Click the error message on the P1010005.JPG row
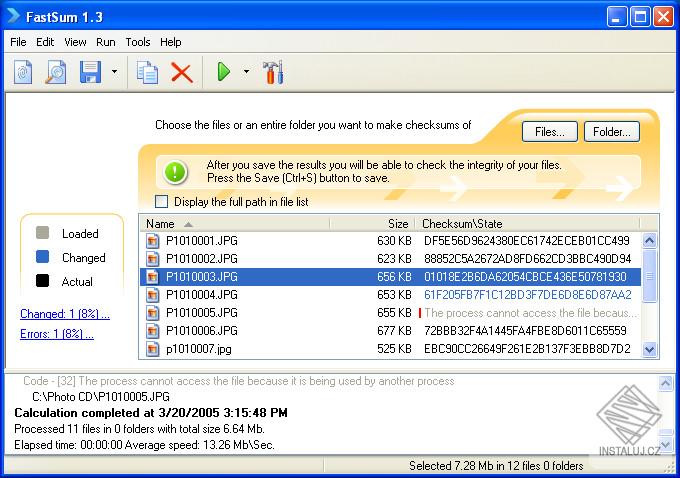Image resolution: width=680 pixels, height=478 pixels. click(x=530, y=313)
